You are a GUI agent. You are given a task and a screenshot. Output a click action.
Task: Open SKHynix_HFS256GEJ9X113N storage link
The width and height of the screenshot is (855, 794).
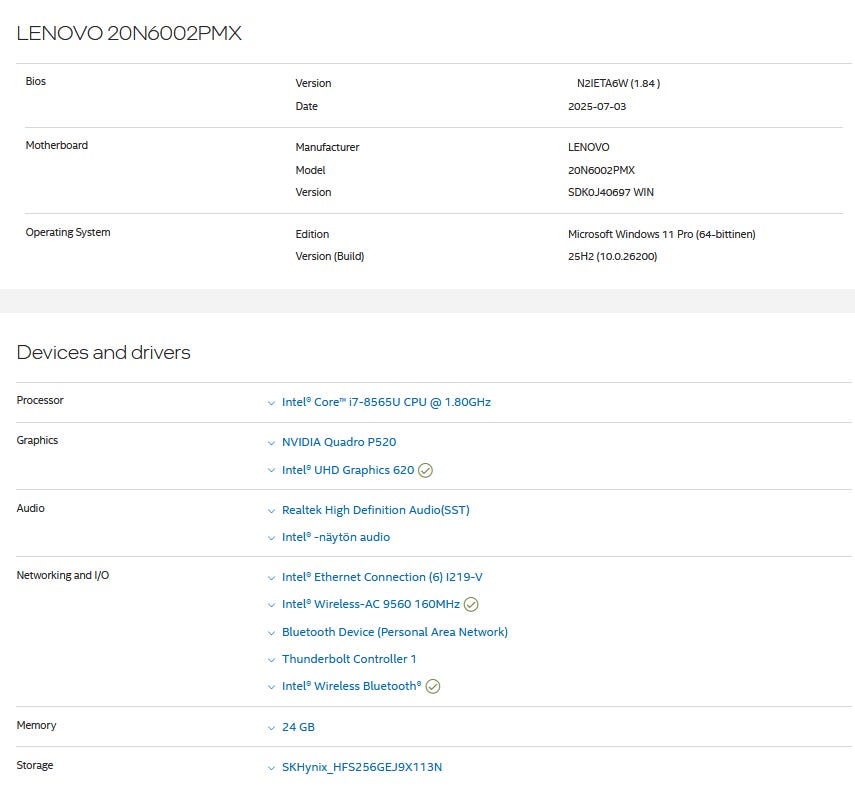(x=361, y=767)
